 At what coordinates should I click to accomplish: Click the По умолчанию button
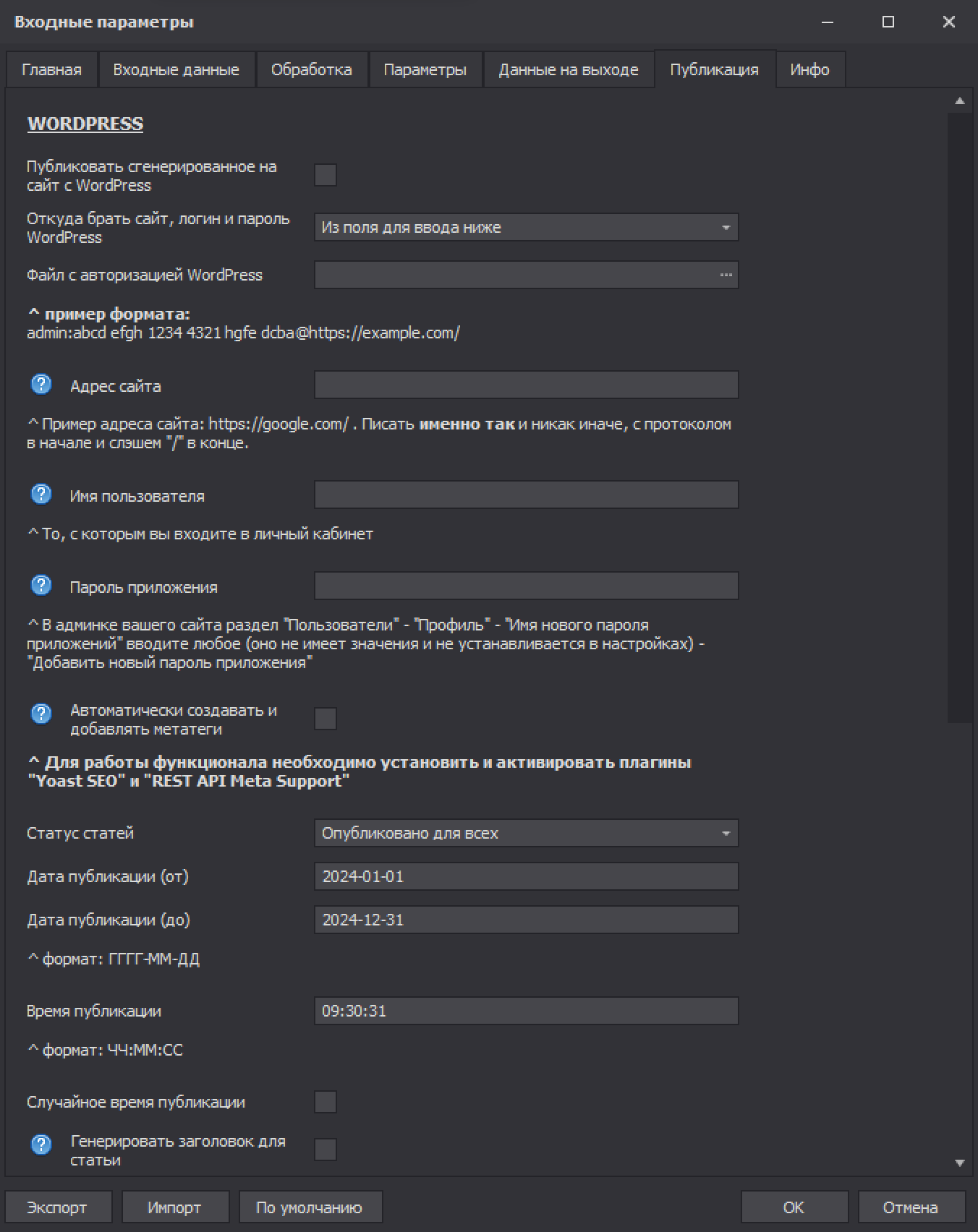[310, 1207]
